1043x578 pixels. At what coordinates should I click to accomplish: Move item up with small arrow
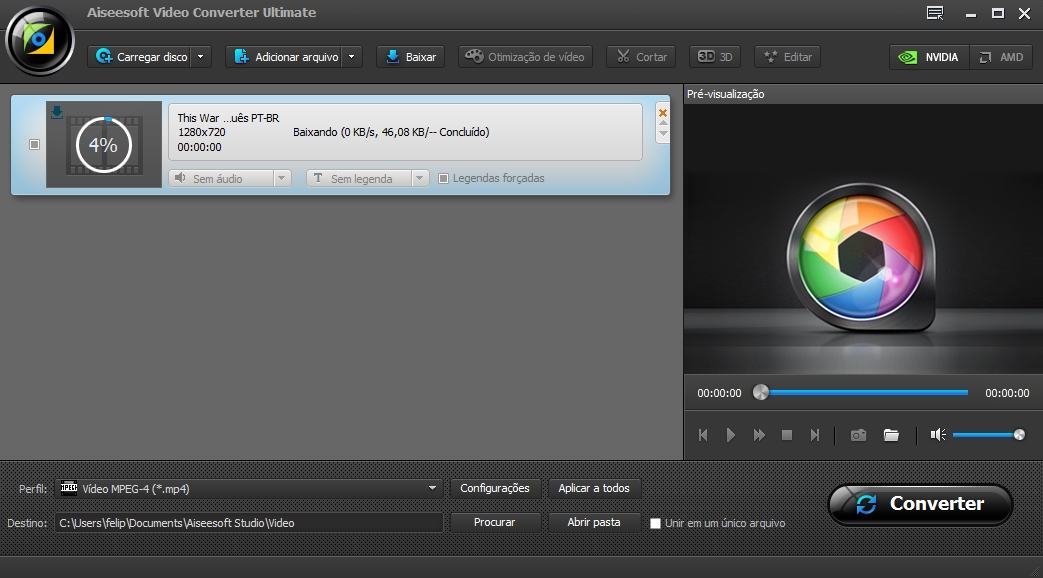click(x=663, y=123)
